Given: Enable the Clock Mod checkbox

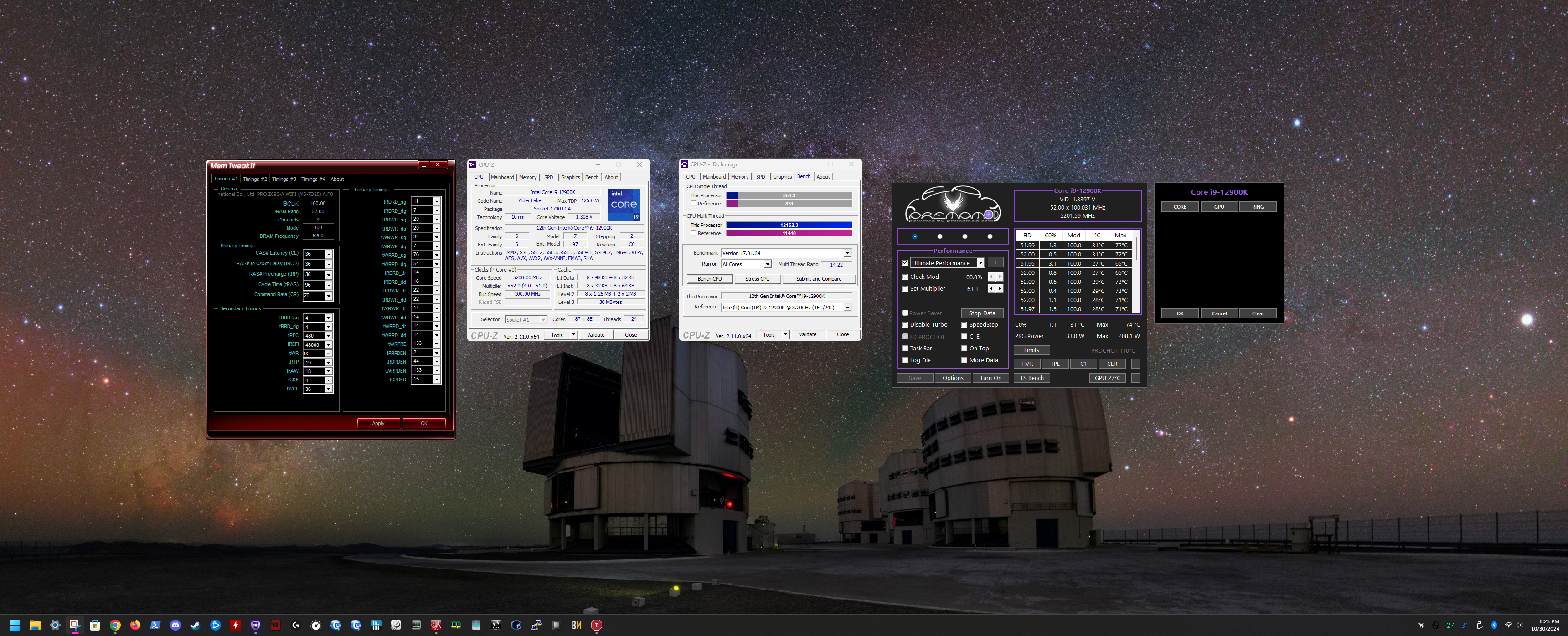Looking at the screenshot, I should pyautogui.click(x=905, y=277).
